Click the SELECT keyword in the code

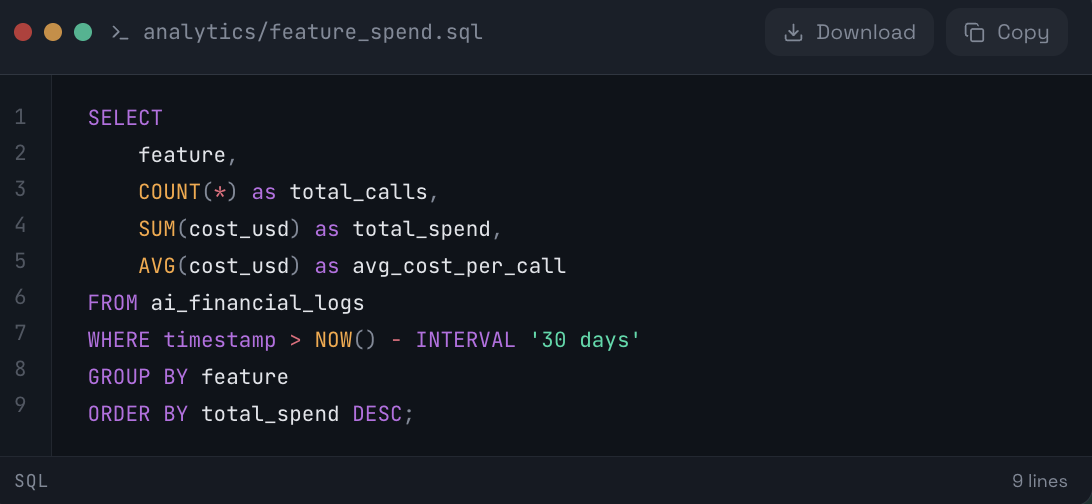click(125, 118)
